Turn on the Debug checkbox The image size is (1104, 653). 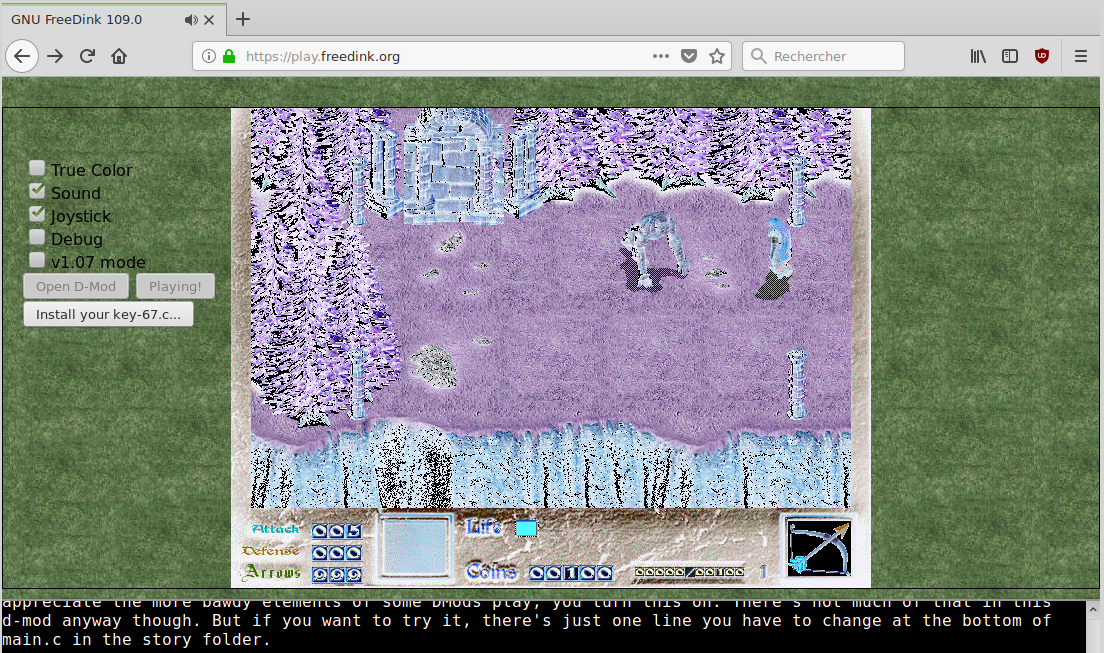click(37, 238)
